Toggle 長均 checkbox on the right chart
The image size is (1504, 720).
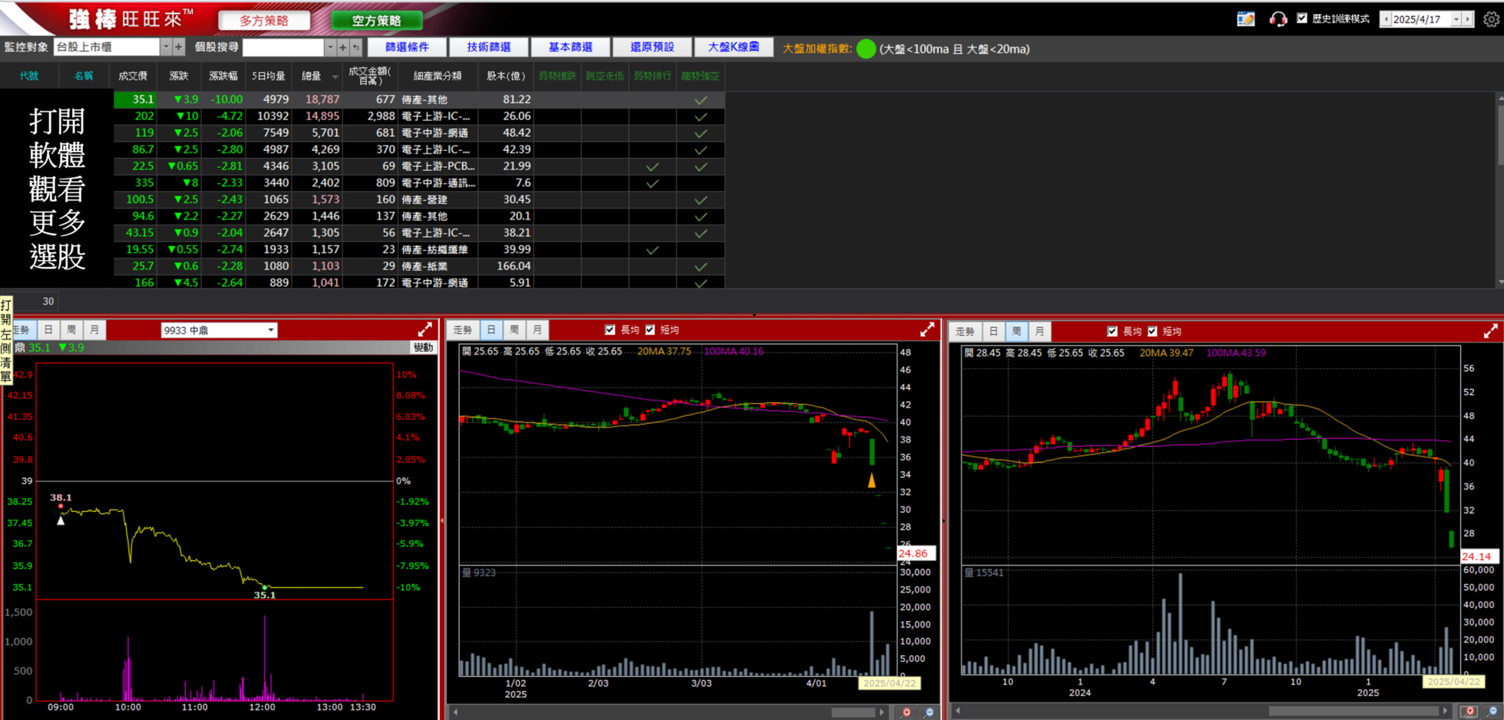(x=1112, y=331)
